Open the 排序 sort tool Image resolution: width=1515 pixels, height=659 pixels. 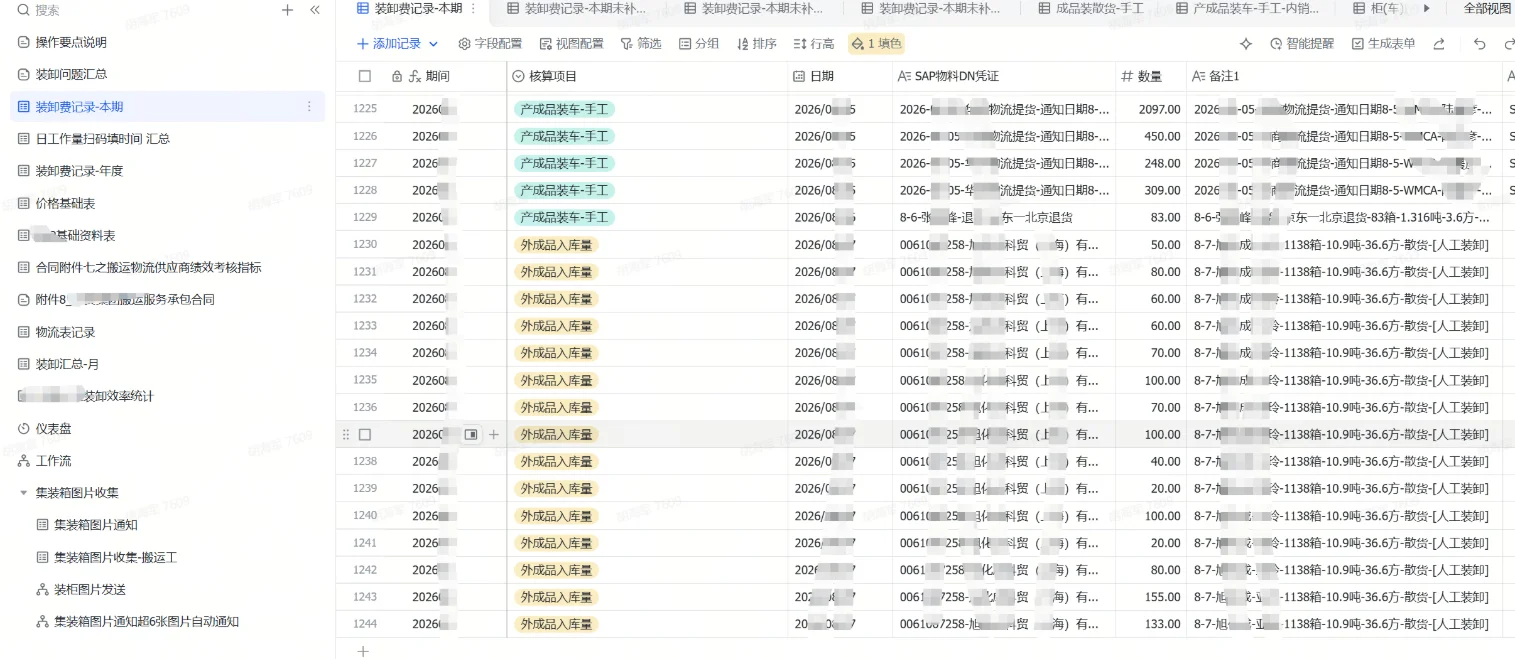(757, 44)
